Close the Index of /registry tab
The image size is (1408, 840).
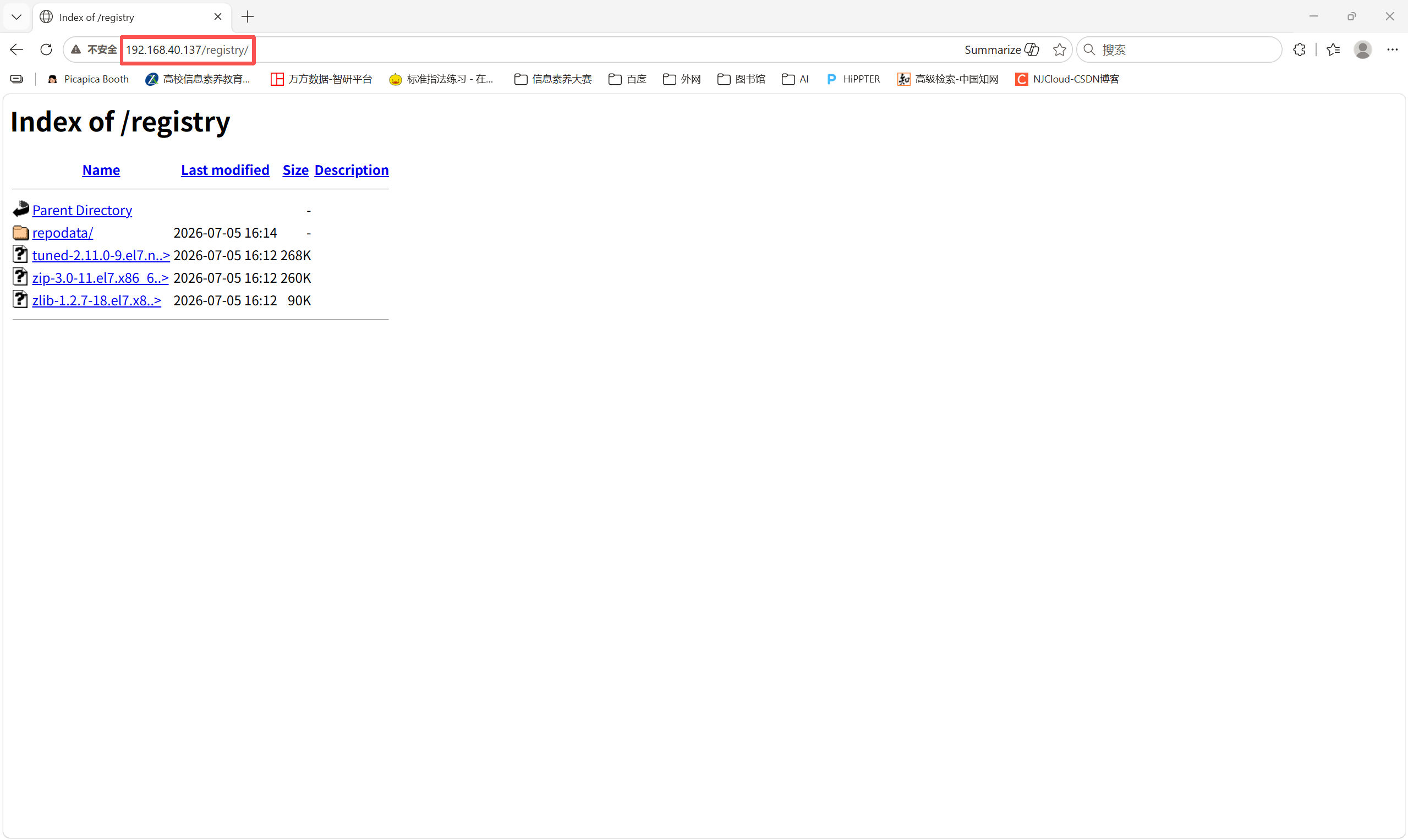click(217, 17)
